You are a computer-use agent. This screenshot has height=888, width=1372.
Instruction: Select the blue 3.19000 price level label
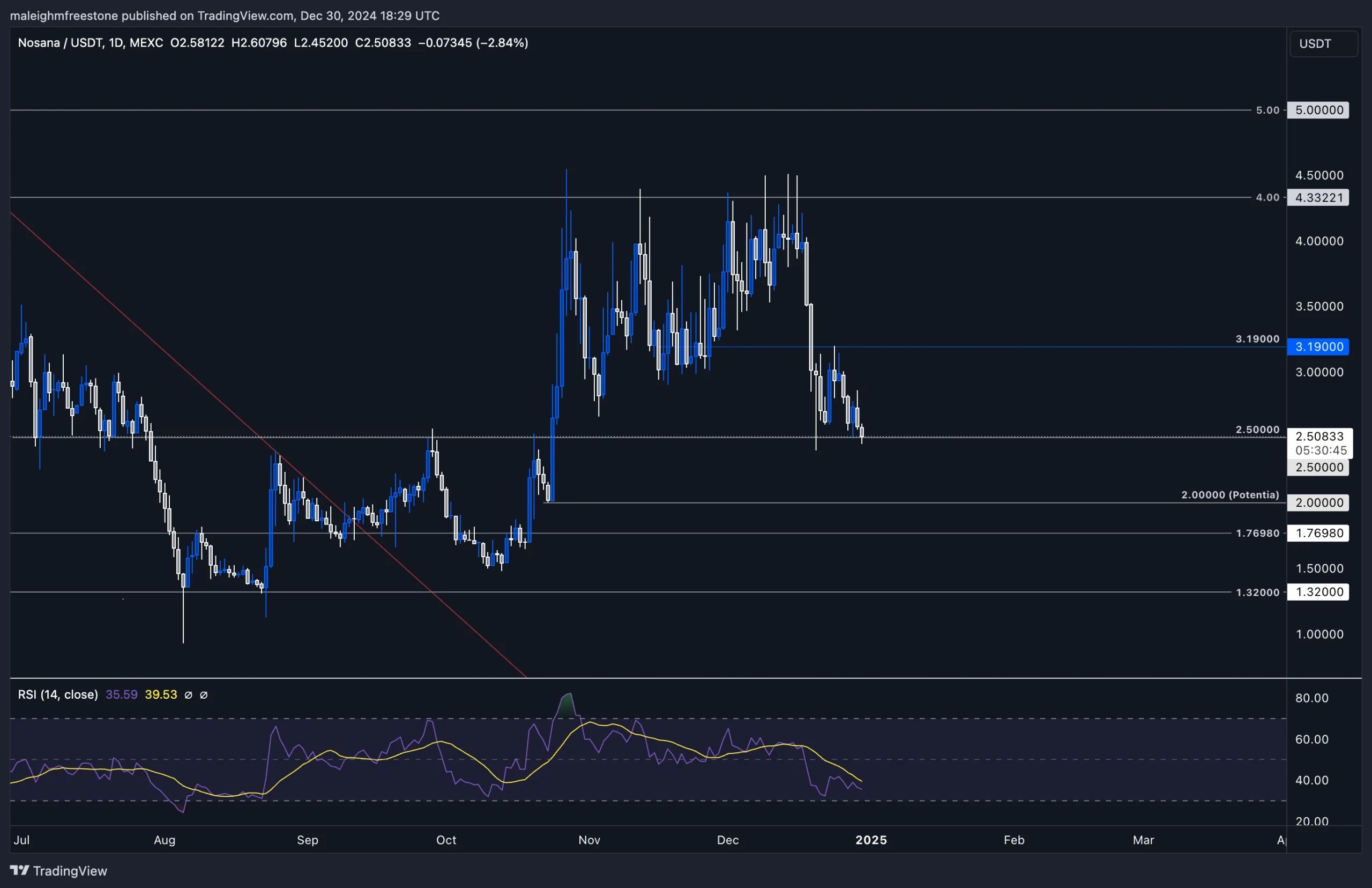tap(1318, 346)
